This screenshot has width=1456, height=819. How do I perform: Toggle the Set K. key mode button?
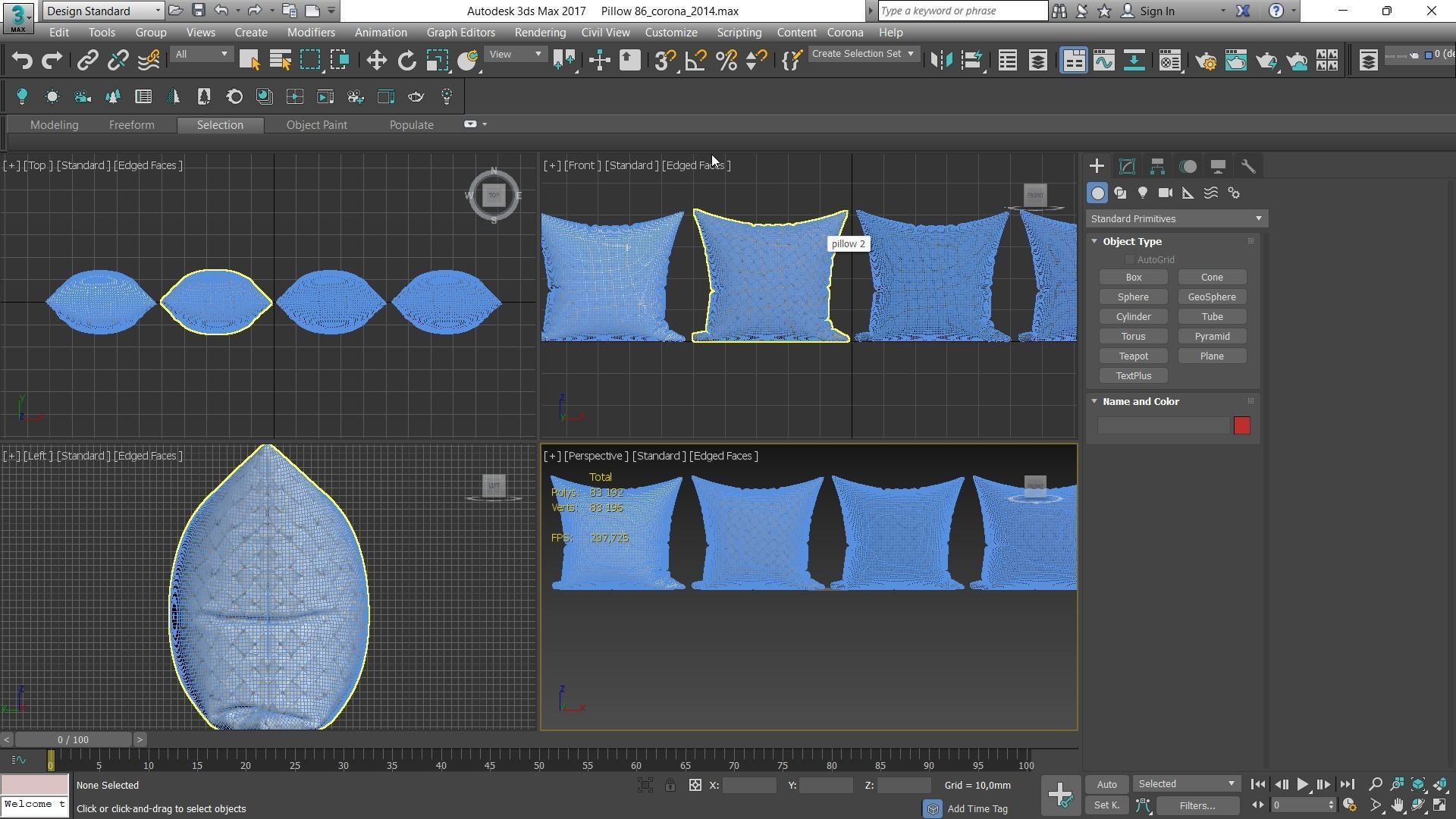coord(1106,805)
